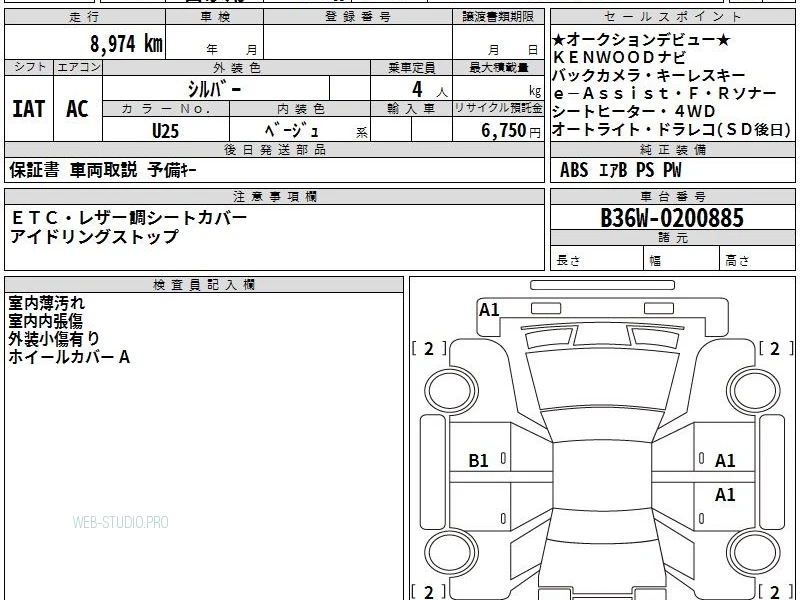This screenshot has height=600, width=800.
Task: Click the interior color ベージュ
Action: point(292,130)
